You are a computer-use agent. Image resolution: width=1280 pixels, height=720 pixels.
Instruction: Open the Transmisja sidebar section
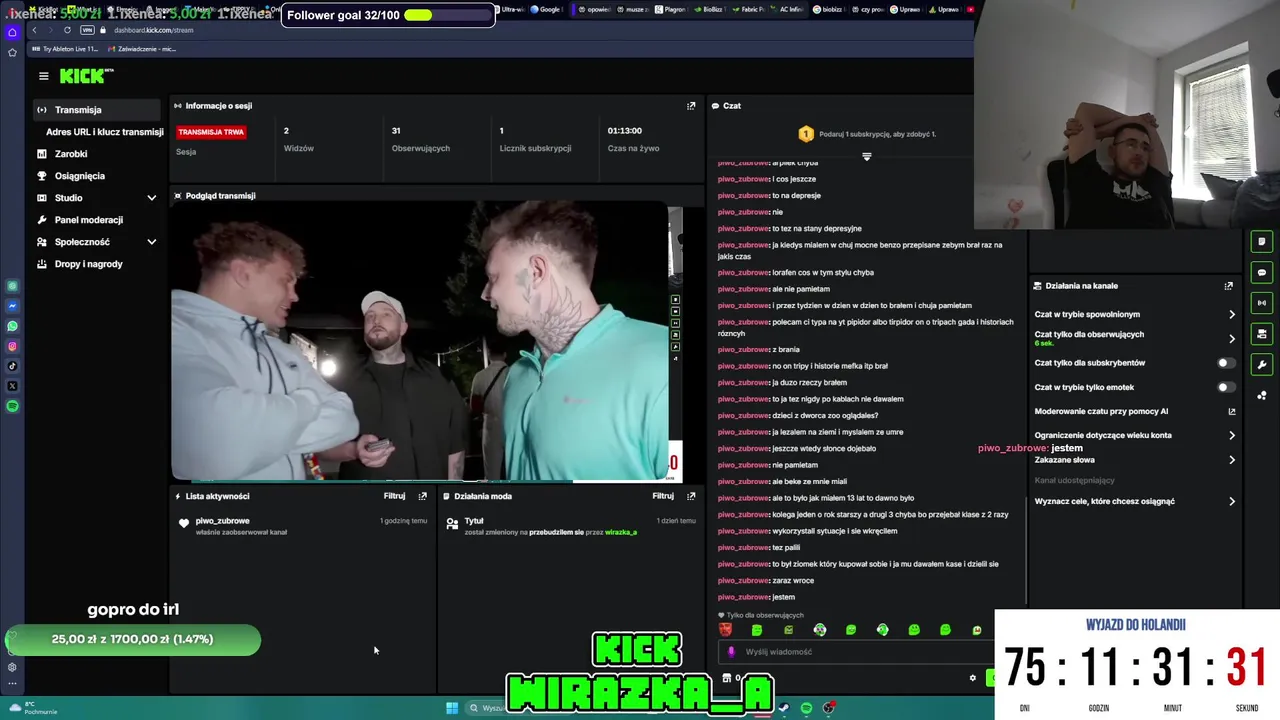[x=95, y=110]
